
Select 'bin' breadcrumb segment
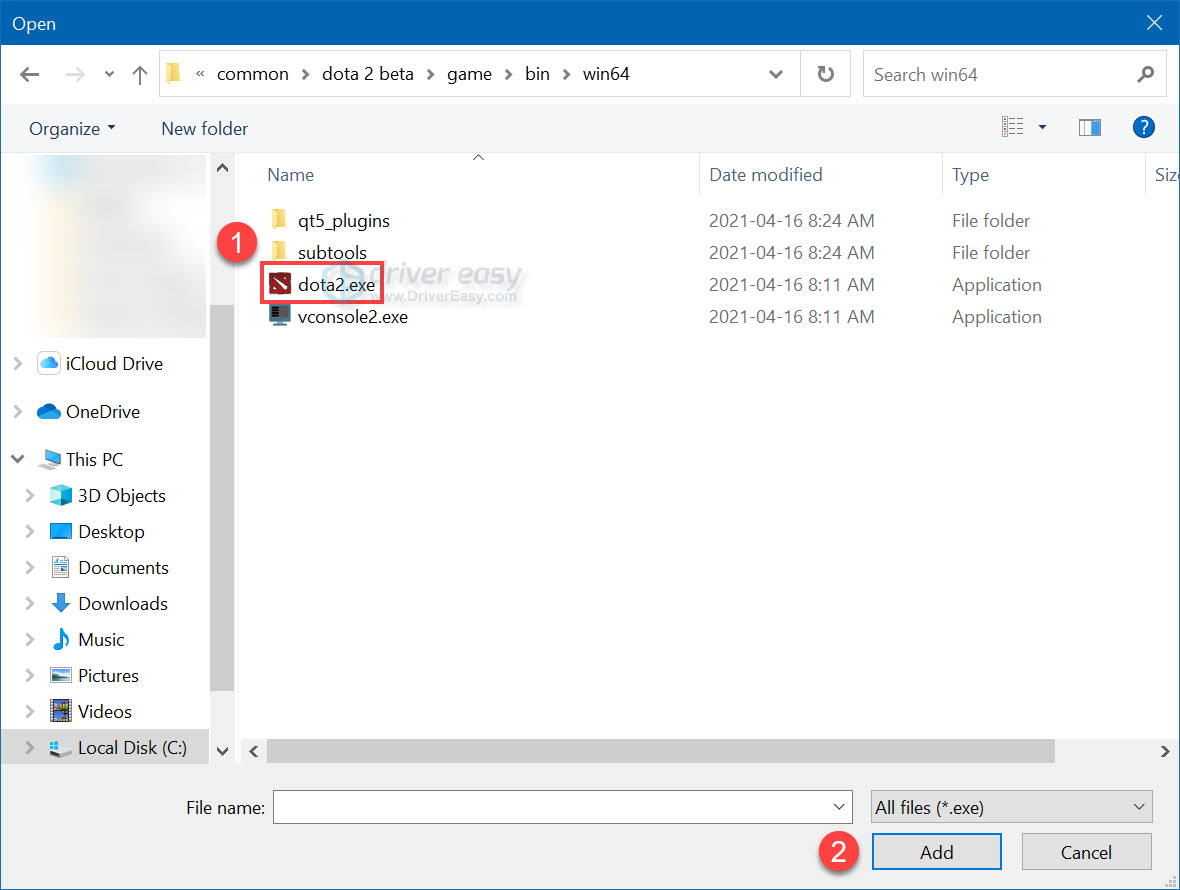(537, 74)
